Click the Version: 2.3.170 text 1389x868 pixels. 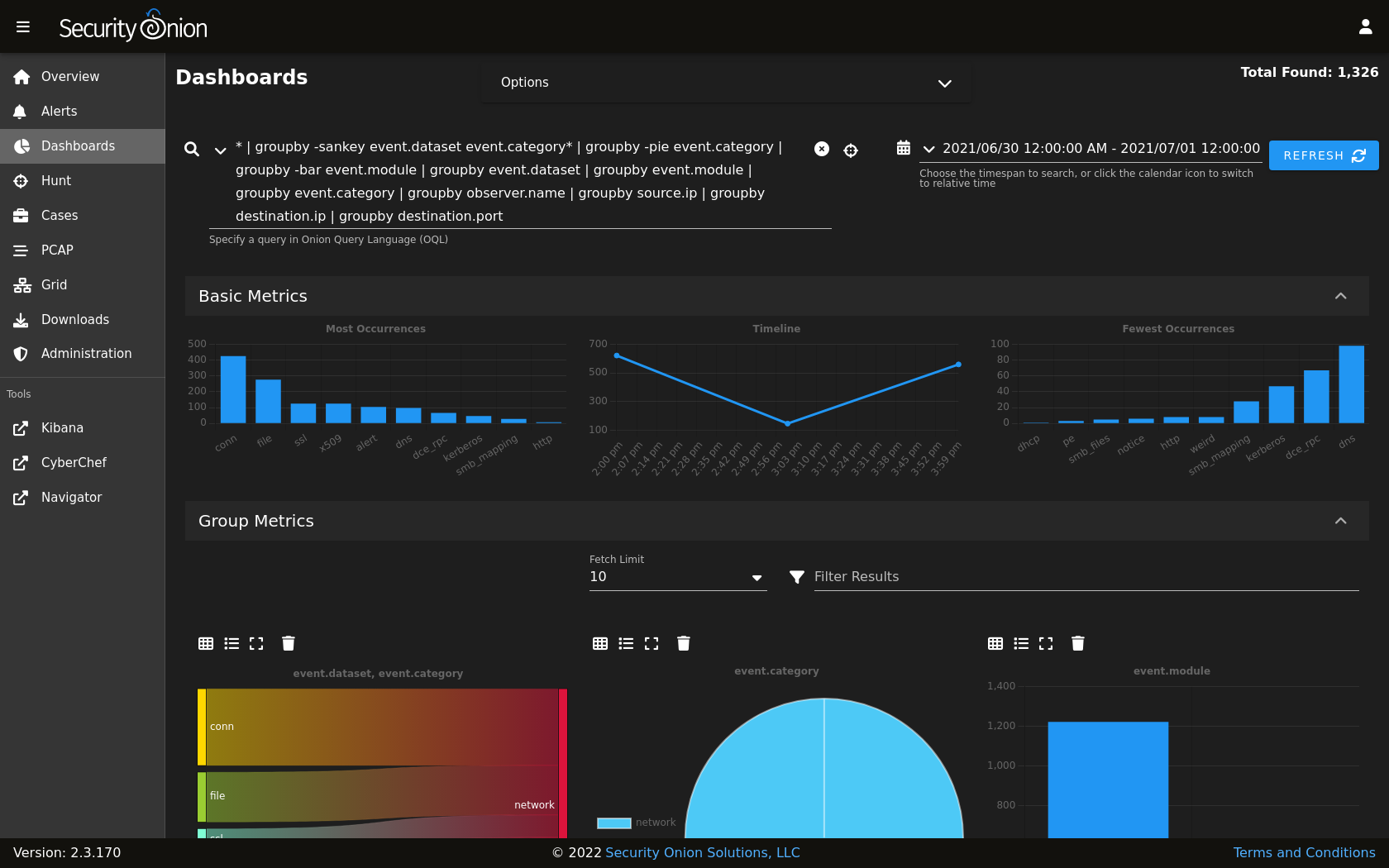(67, 852)
